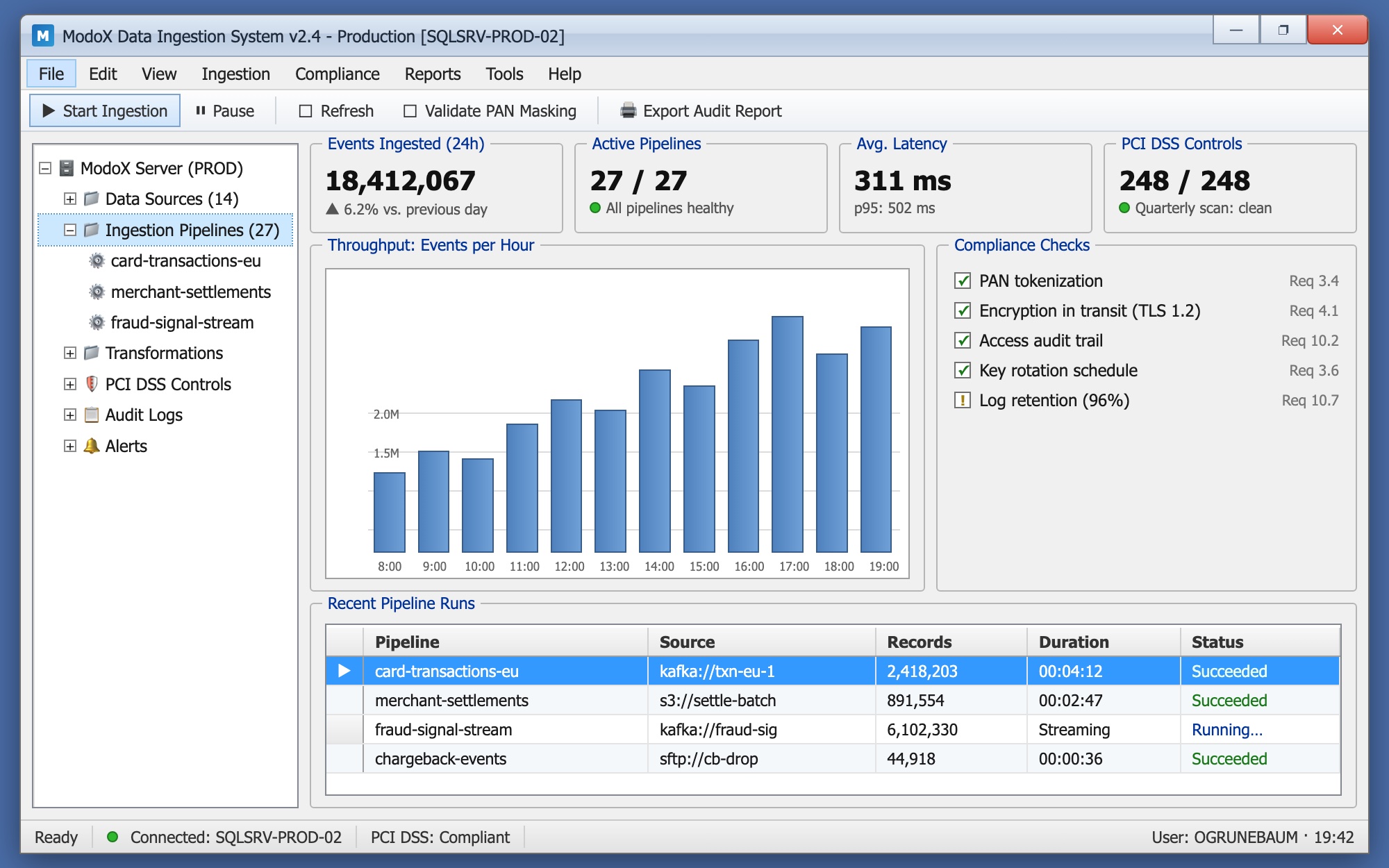Image resolution: width=1389 pixels, height=868 pixels.
Task: Click the 17:00 throughput bar in chart
Action: click(x=788, y=434)
